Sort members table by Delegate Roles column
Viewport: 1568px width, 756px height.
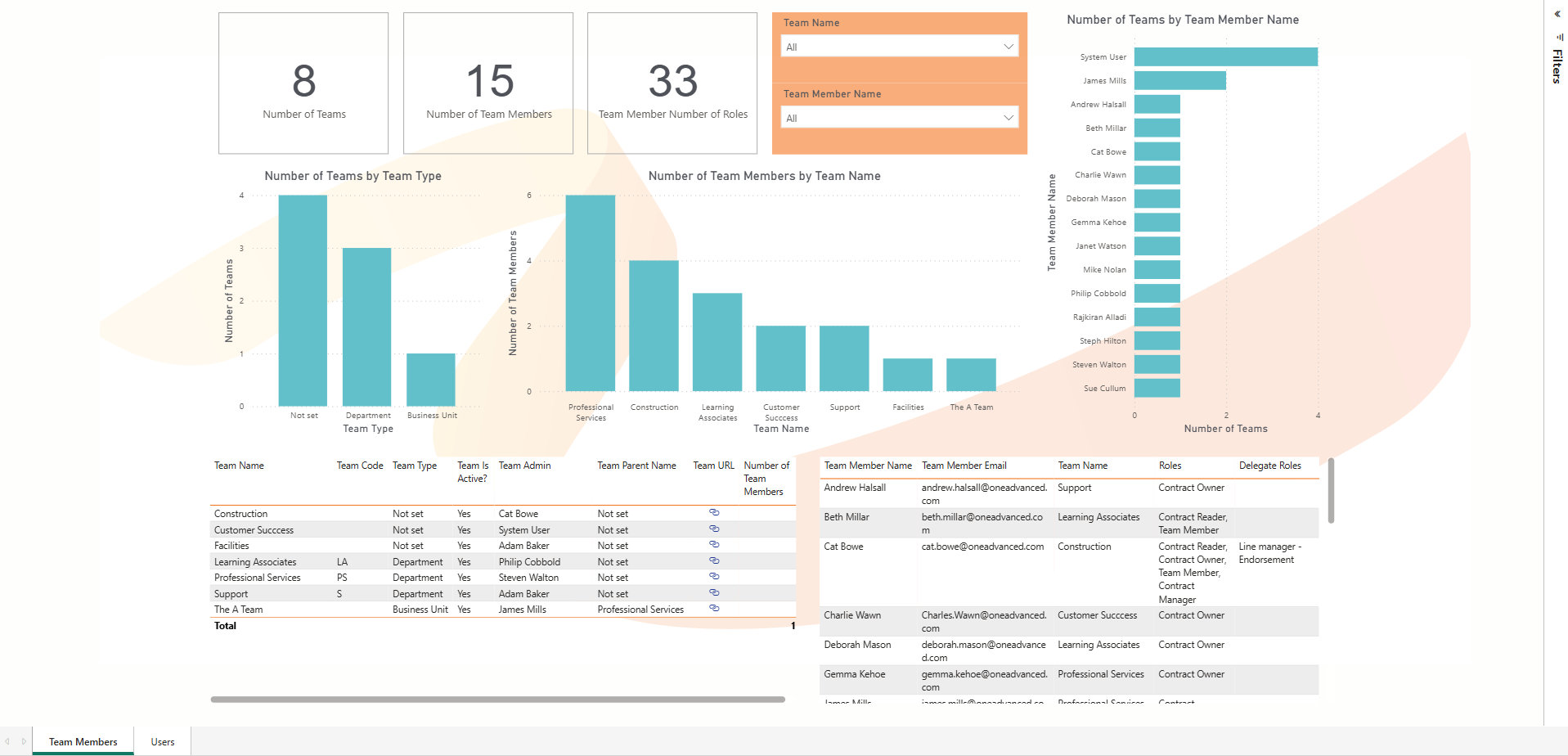pyautogui.click(x=1270, y=466)
